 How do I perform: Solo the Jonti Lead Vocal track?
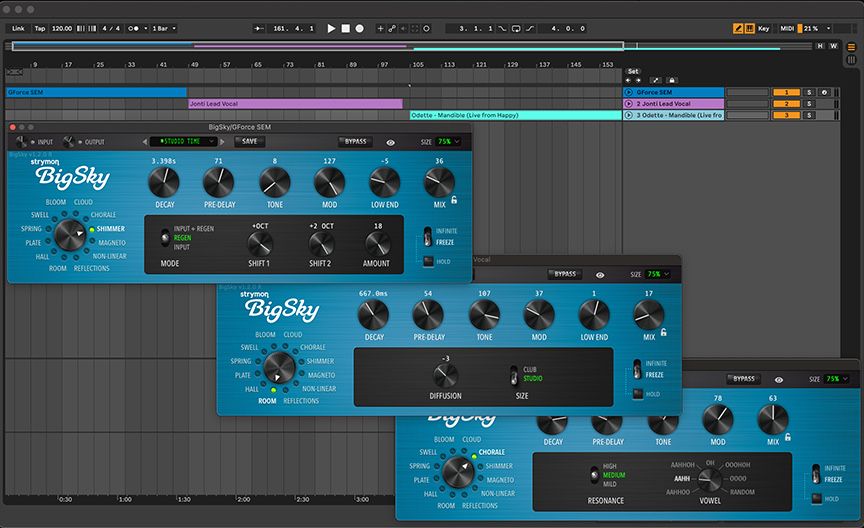tap(808, 104)
